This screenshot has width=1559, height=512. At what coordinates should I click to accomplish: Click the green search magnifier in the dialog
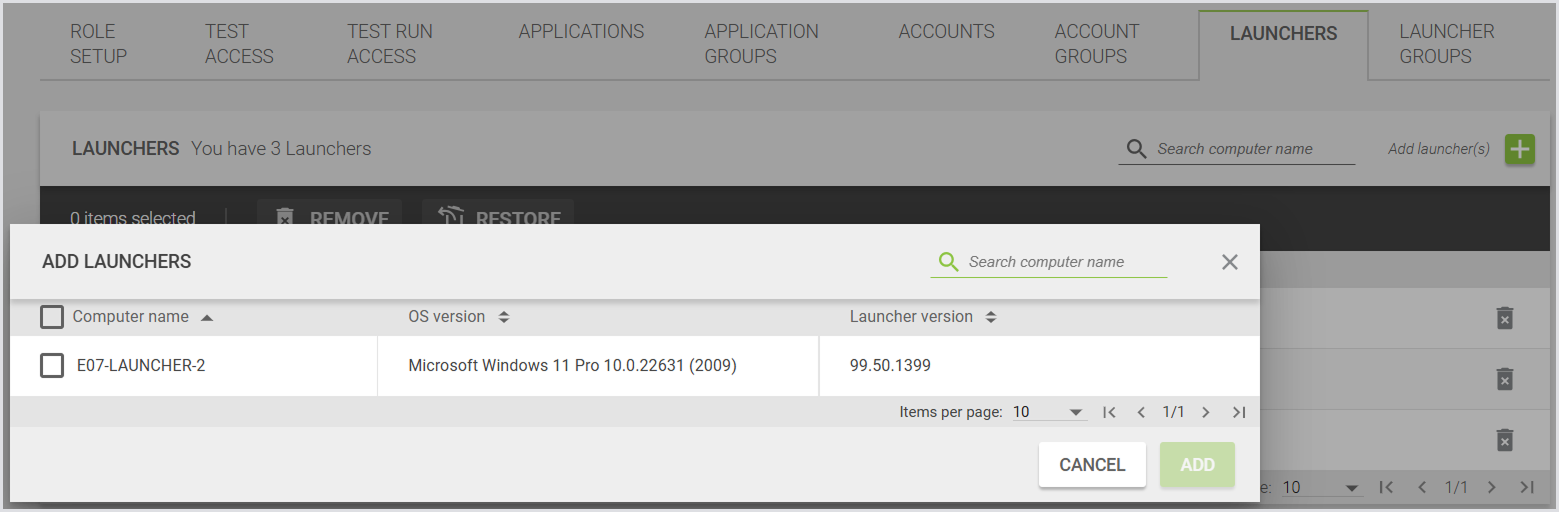[x=947, y=262]
